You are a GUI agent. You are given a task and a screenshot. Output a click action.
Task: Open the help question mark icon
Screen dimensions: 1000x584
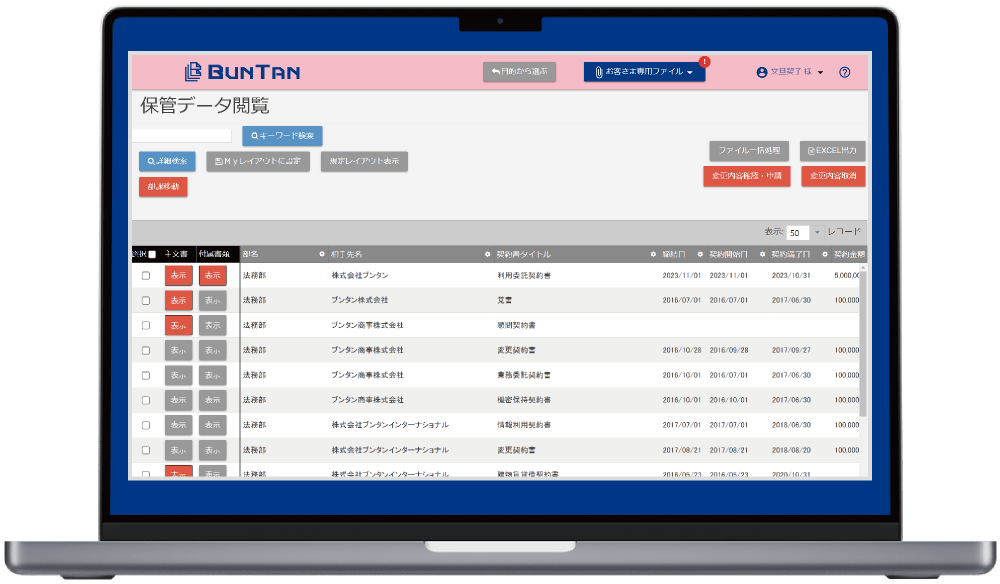pos(845,73)
